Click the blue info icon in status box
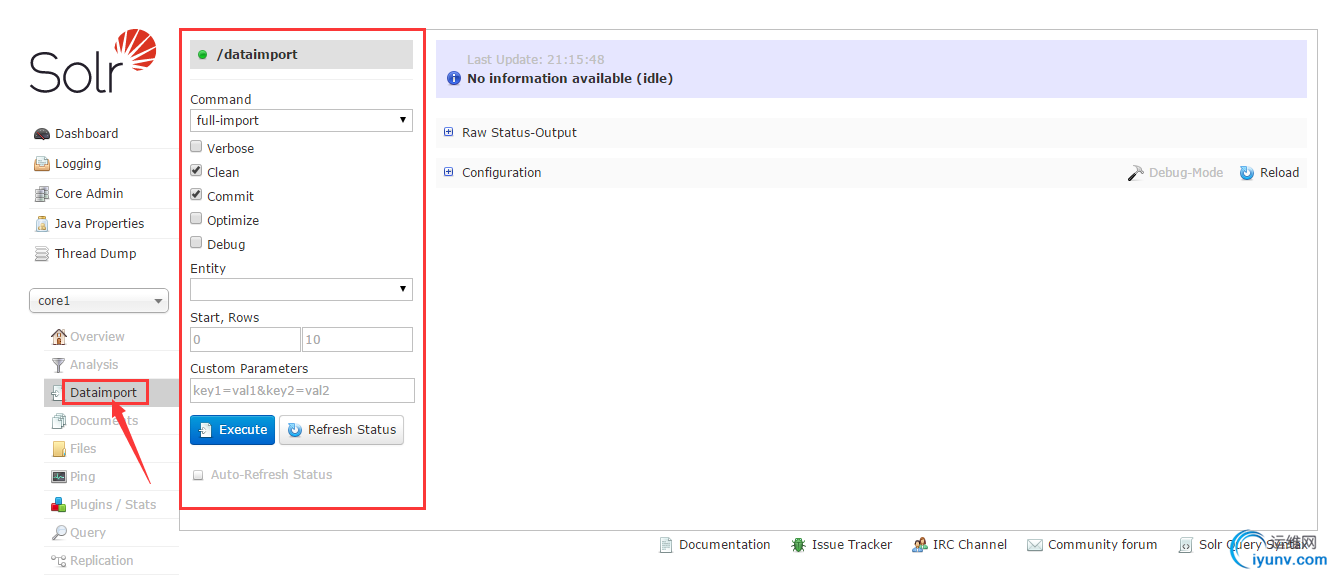Viewport: 1333px width, 576px height. pos(454,78)
